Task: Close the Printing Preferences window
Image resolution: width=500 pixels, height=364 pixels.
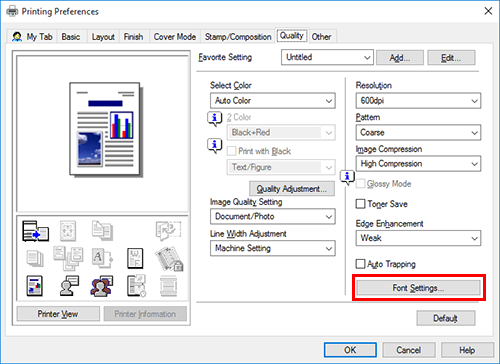Action: [x=488, y=11]
